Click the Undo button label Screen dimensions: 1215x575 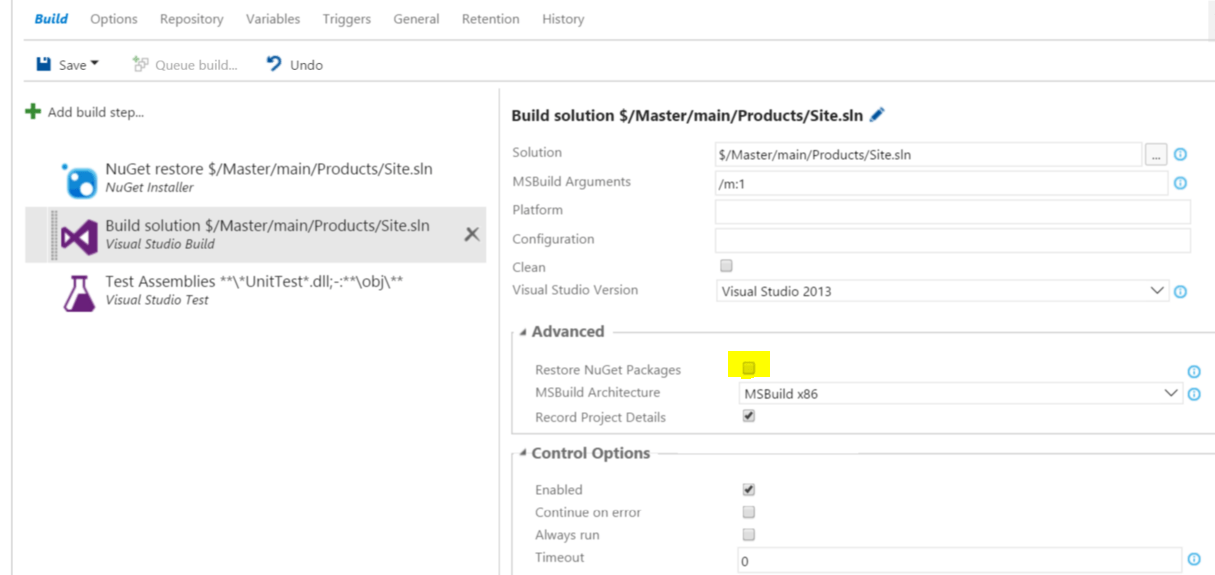pos(306,65)
